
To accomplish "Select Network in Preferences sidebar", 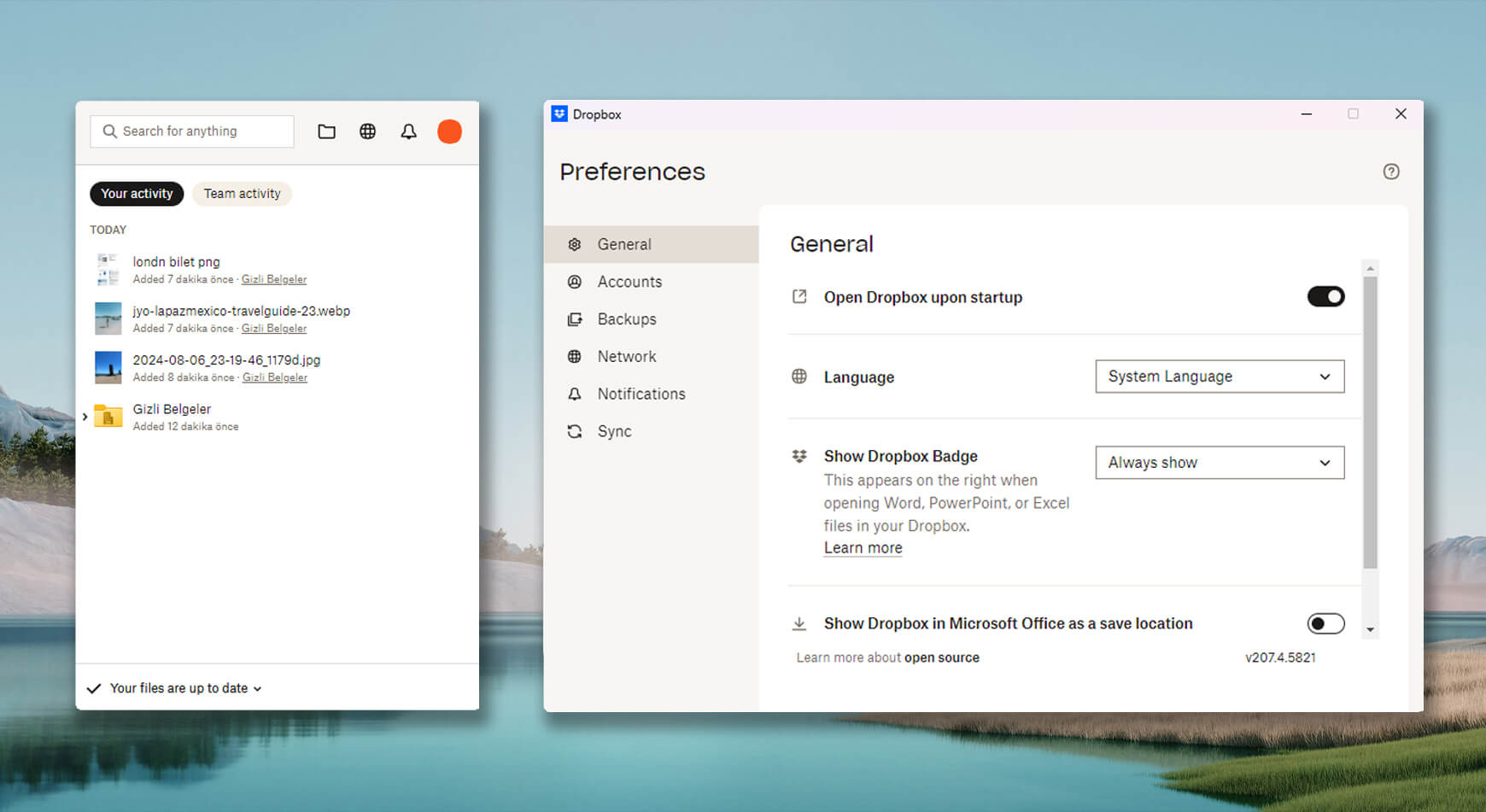I will [651, 357].
